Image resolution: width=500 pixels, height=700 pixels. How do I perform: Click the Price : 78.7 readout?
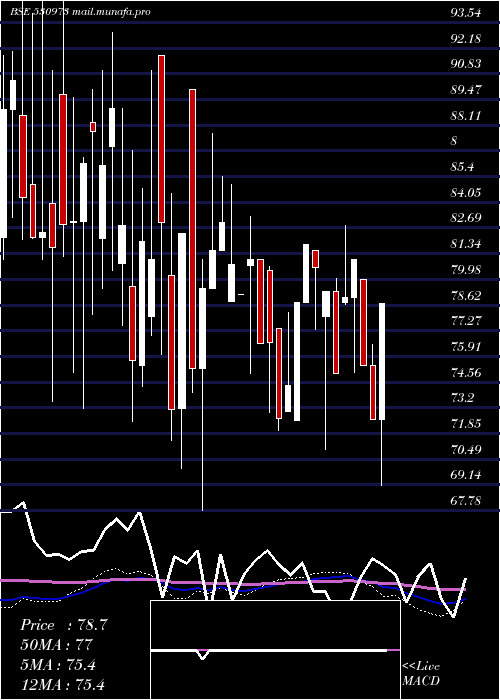tap(64, 625)
